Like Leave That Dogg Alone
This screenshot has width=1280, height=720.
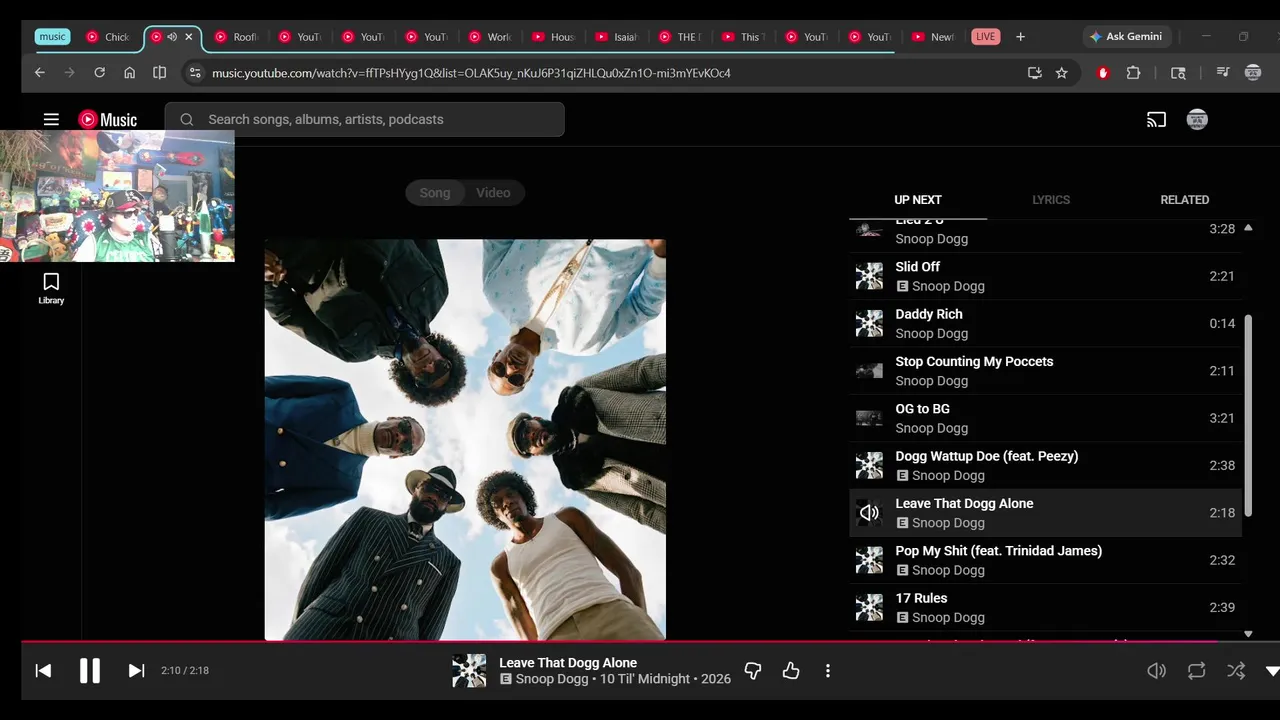[791, 671]
